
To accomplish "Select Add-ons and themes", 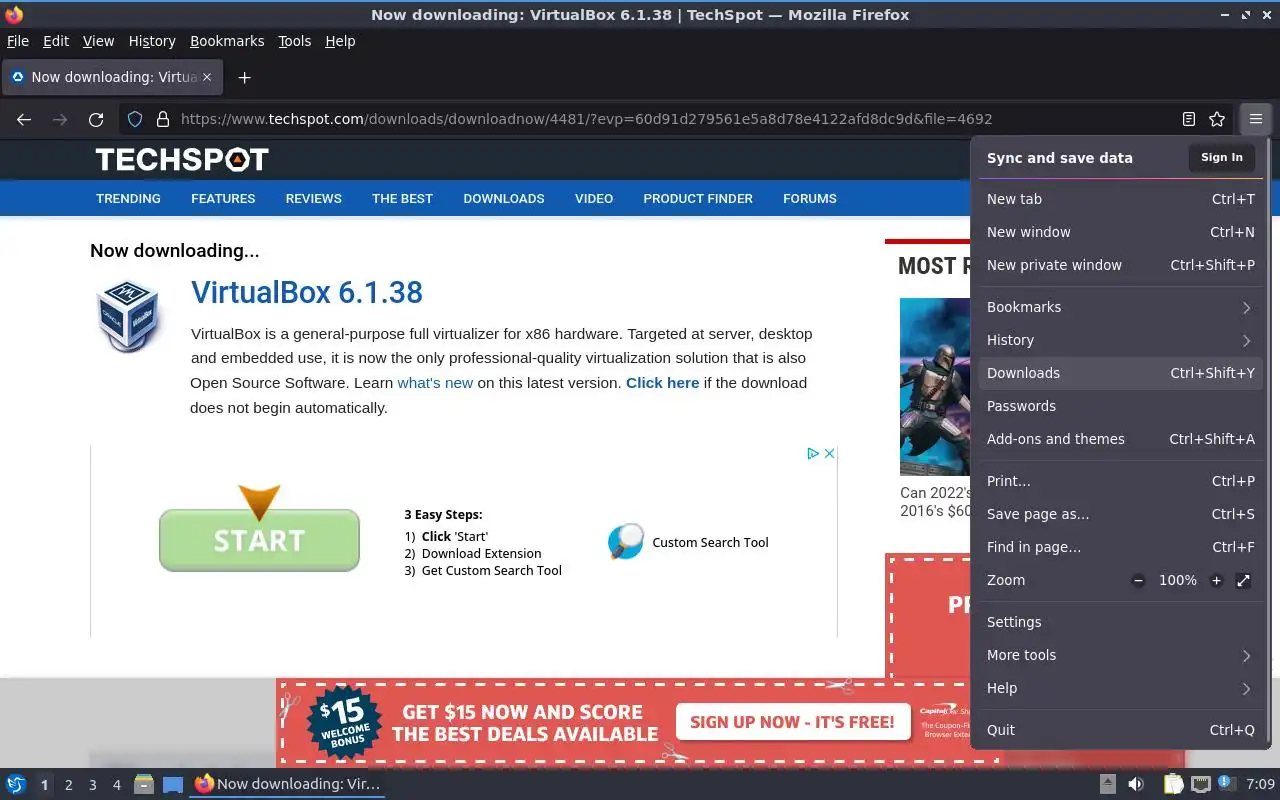I will (x=1120, y=439).
